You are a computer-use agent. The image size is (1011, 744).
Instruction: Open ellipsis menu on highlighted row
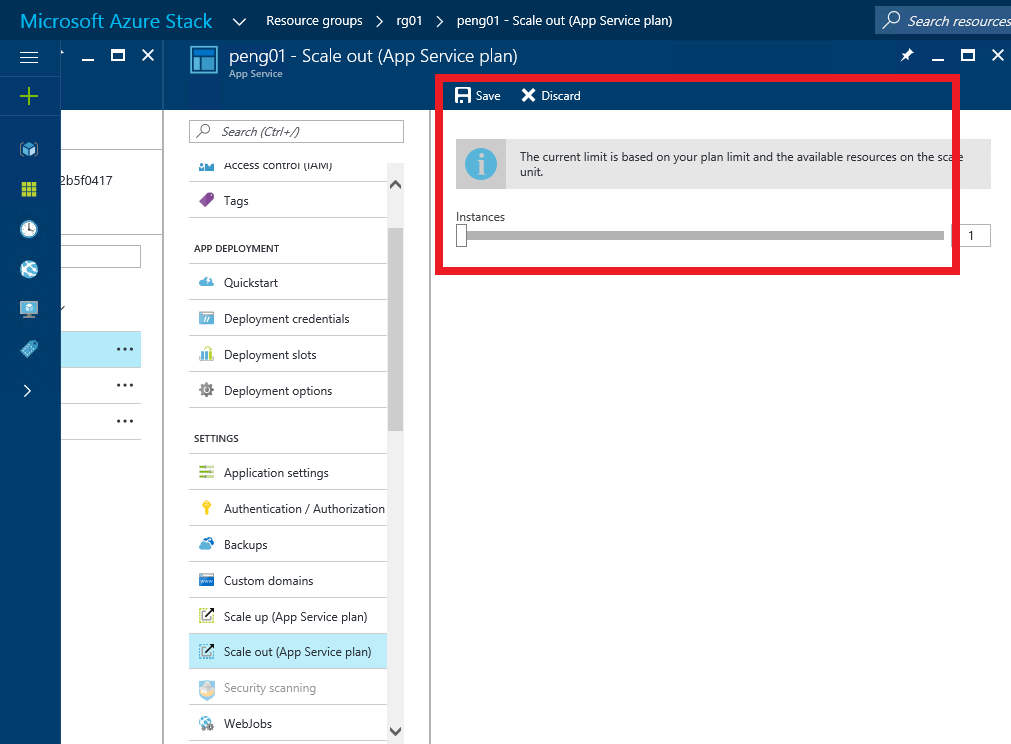click(x=125, y=349)
